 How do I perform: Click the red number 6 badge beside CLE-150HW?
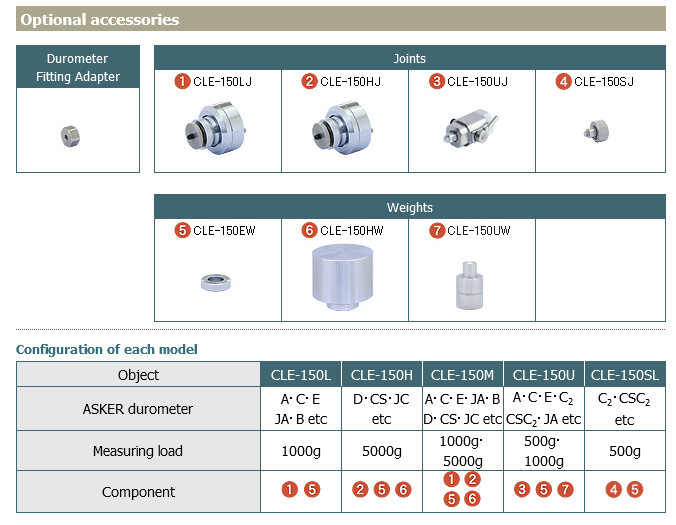click(x=310, y=231)
